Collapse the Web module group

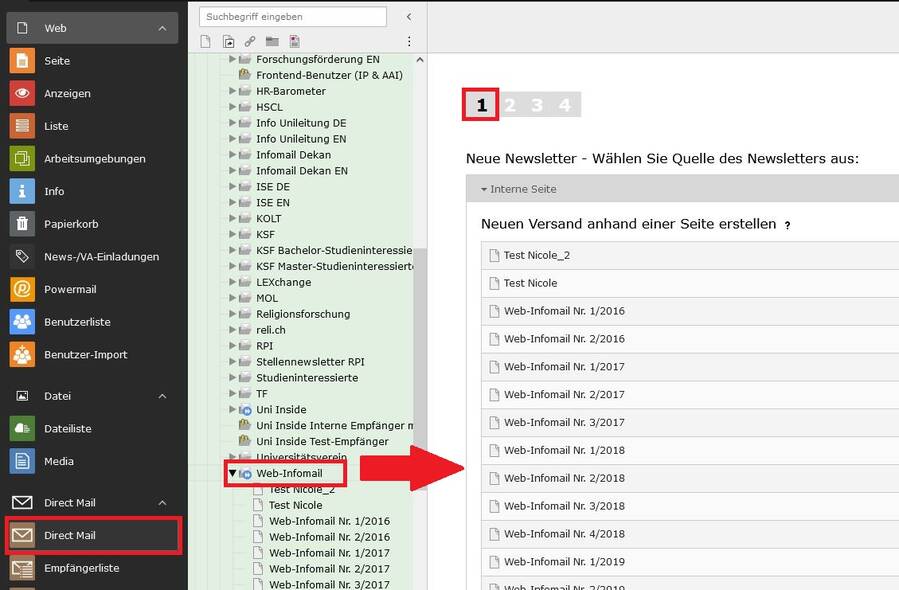pos(162,28)
